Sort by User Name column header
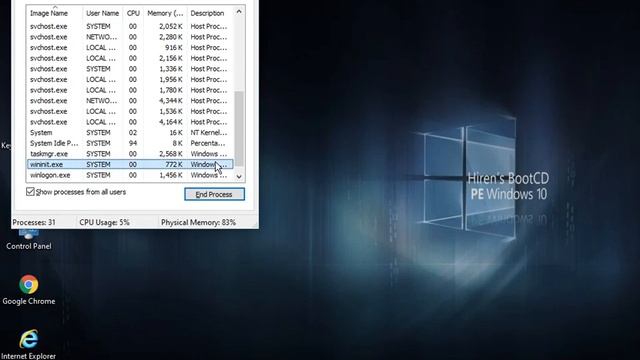The image size is (640, 360). click(x=102, y=13)
